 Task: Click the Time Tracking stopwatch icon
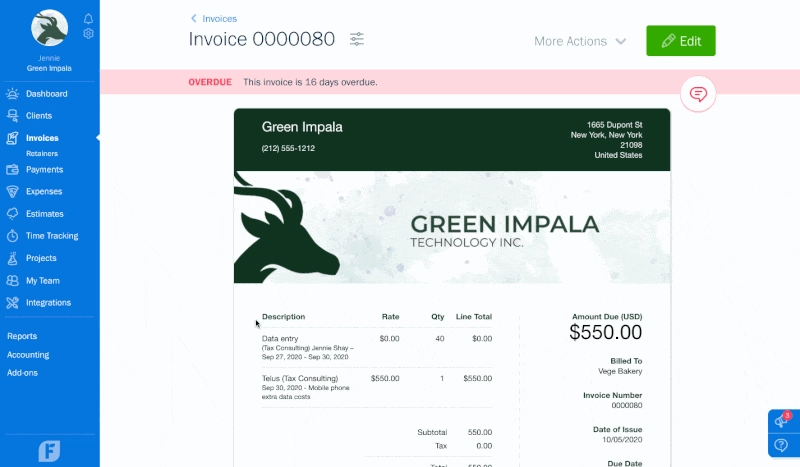tap(12, 236)
